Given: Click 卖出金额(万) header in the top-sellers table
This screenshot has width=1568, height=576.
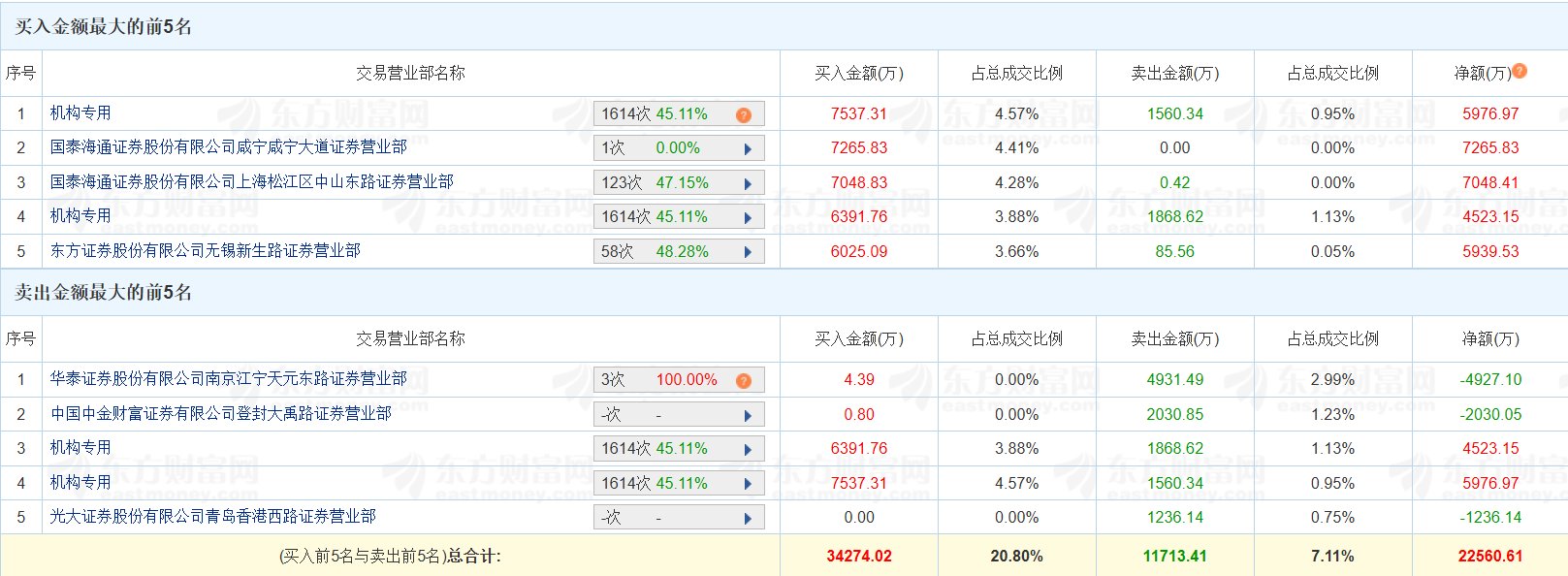Looking at the screenshot, I should (1175, 339).
